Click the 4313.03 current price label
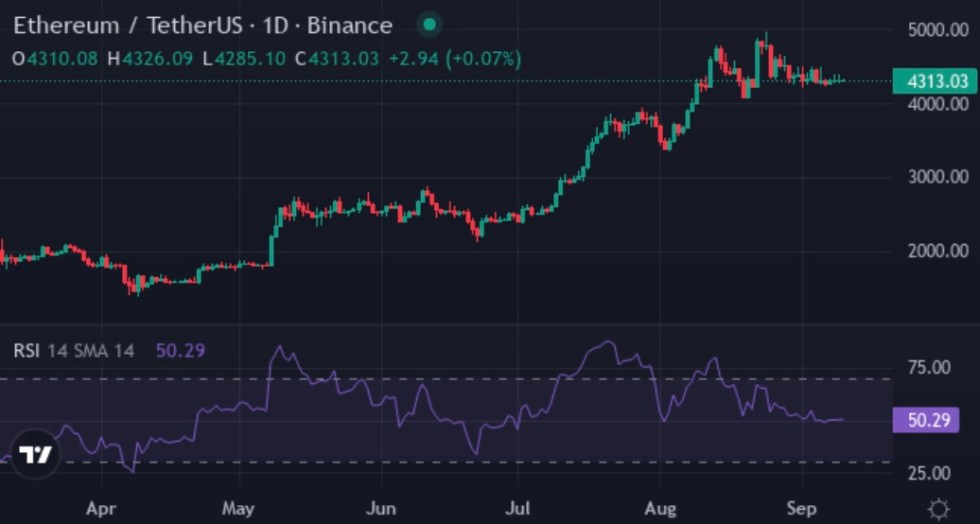Screen dimensions: 980x524 coord(934,81)
